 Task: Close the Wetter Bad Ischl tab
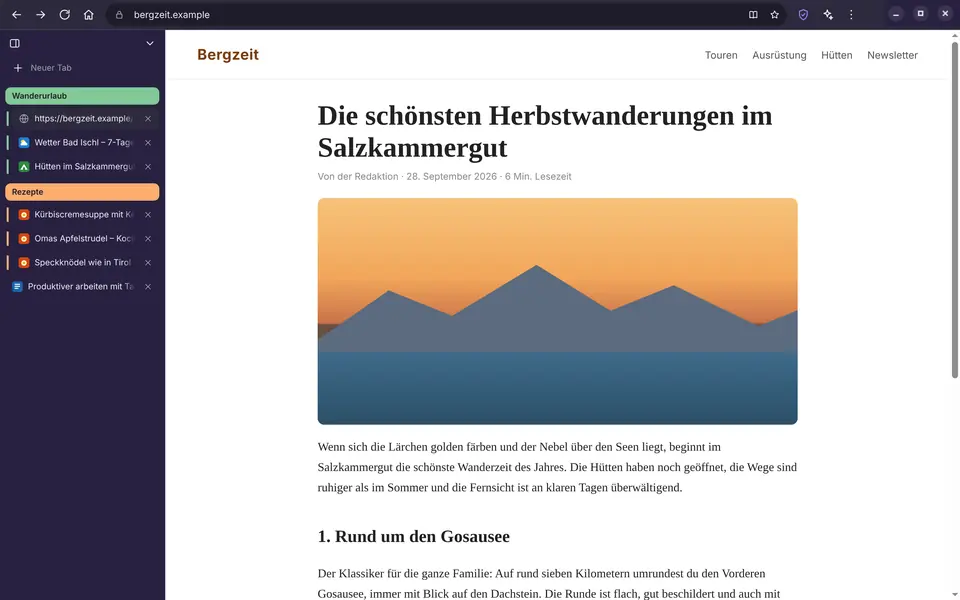pos(148,143)
